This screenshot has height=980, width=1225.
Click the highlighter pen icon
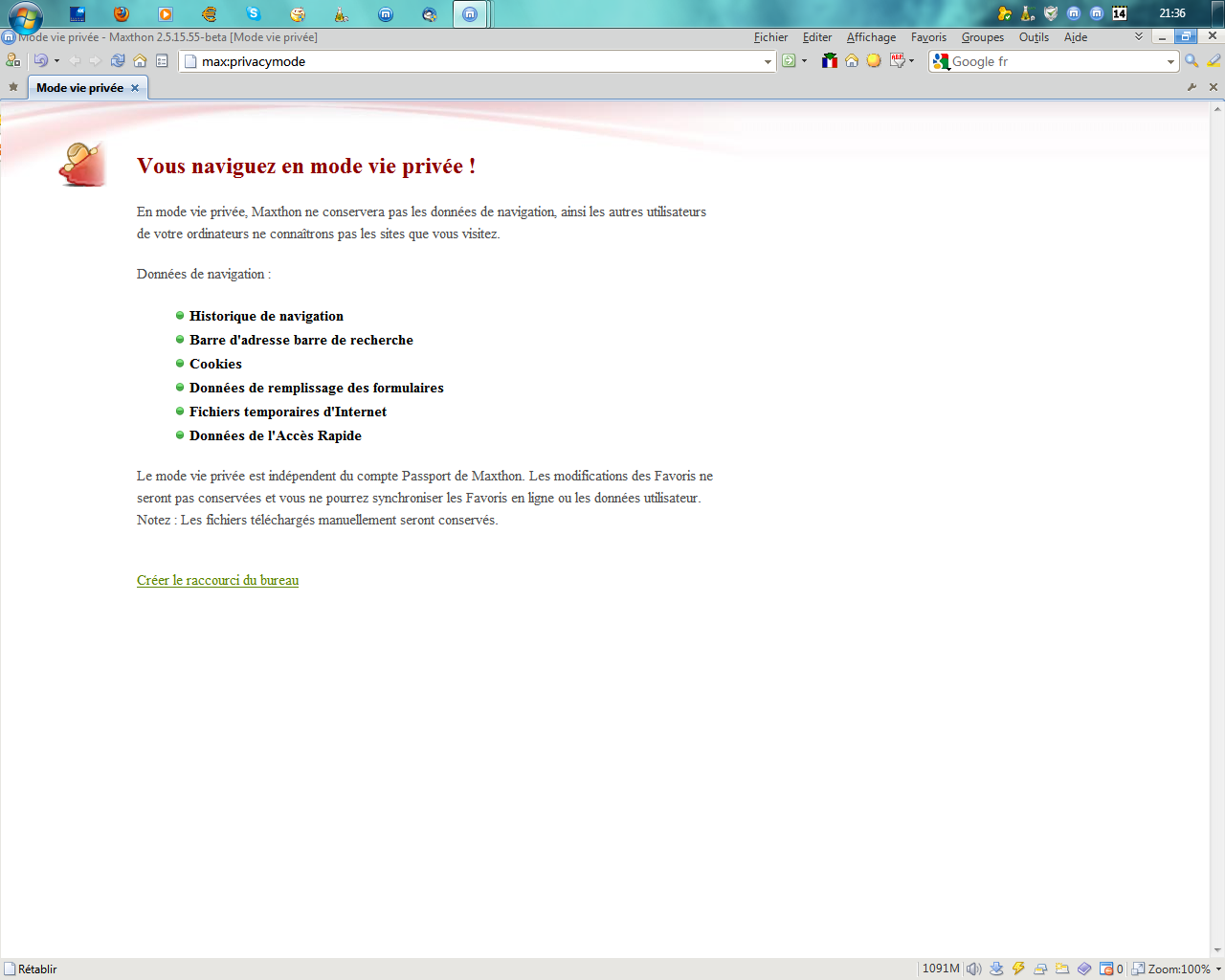[x=1214, y=60]
